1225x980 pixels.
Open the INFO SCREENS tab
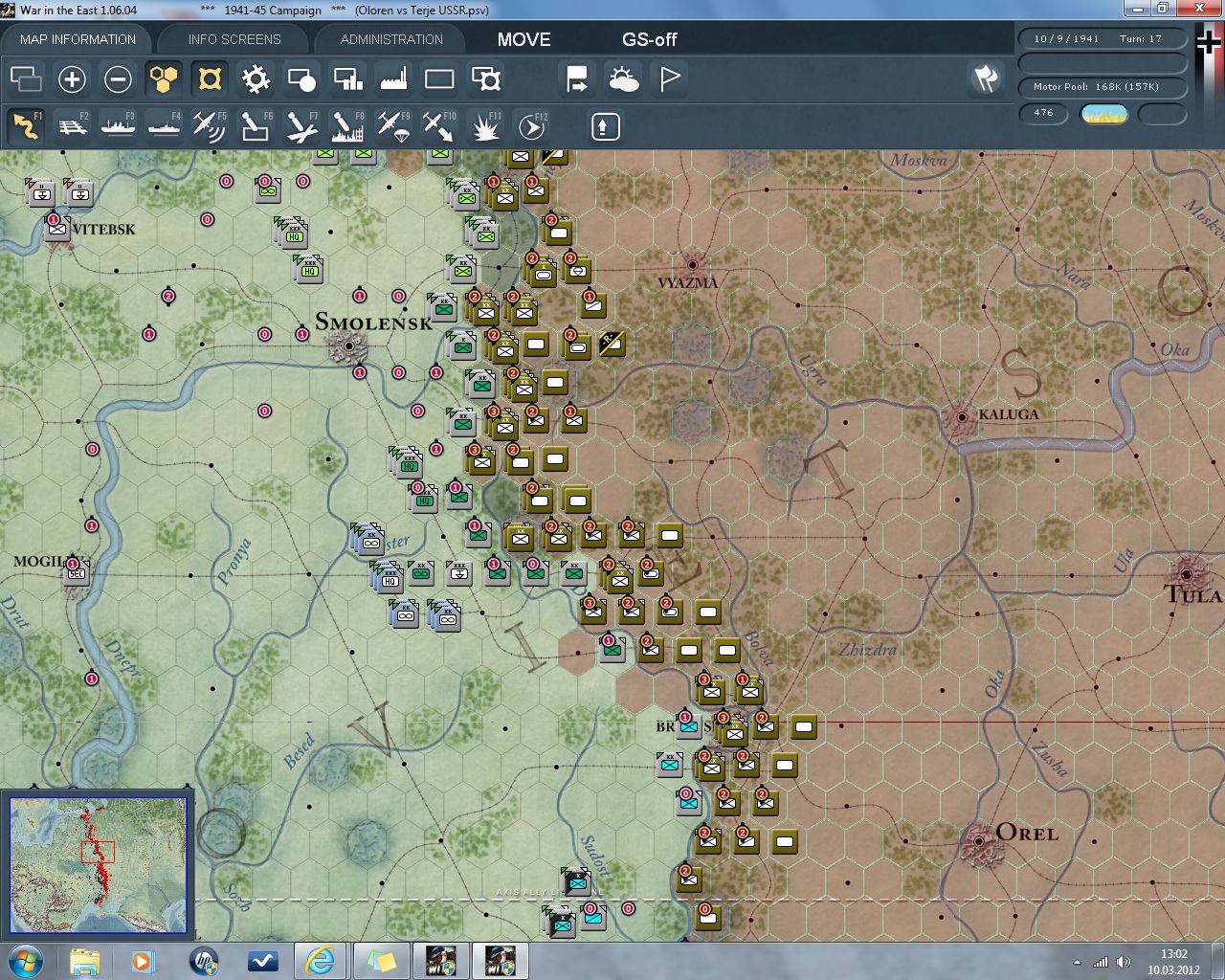click(234, 39)
